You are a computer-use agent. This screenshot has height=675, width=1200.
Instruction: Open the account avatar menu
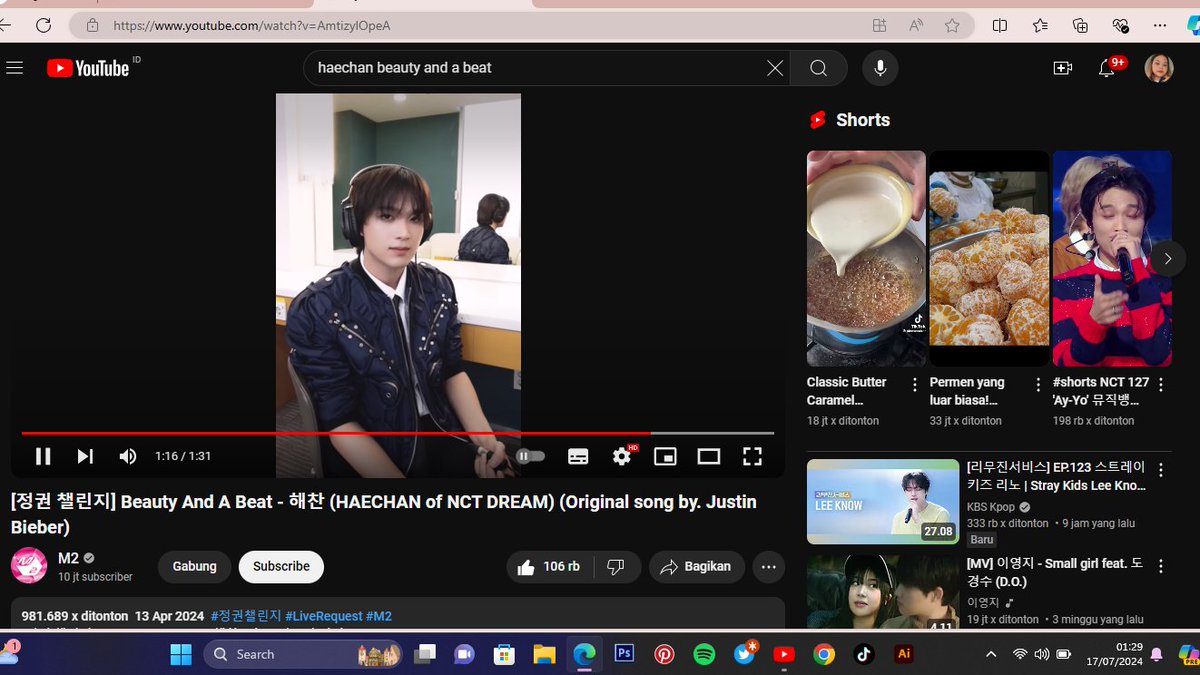pos(1158,68)
